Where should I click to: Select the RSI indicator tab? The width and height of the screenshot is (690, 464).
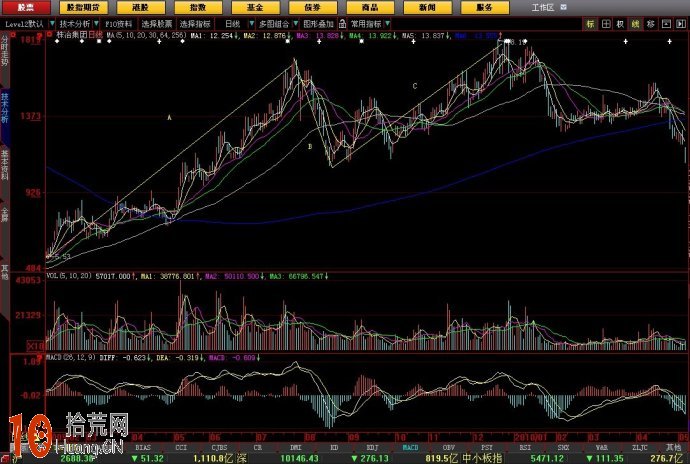tap(525, 447)
